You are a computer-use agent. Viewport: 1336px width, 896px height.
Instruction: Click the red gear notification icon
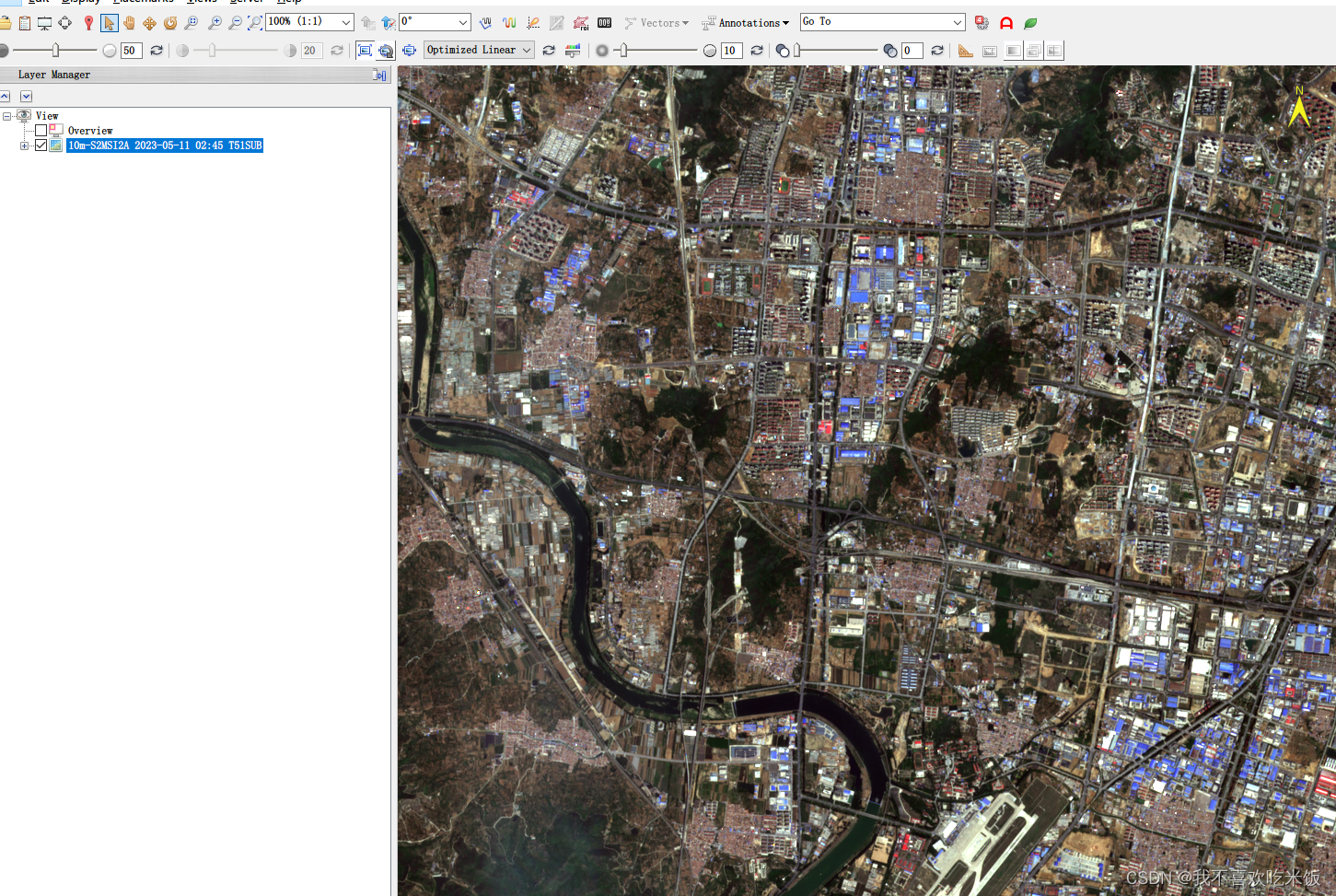click(982, 23)
